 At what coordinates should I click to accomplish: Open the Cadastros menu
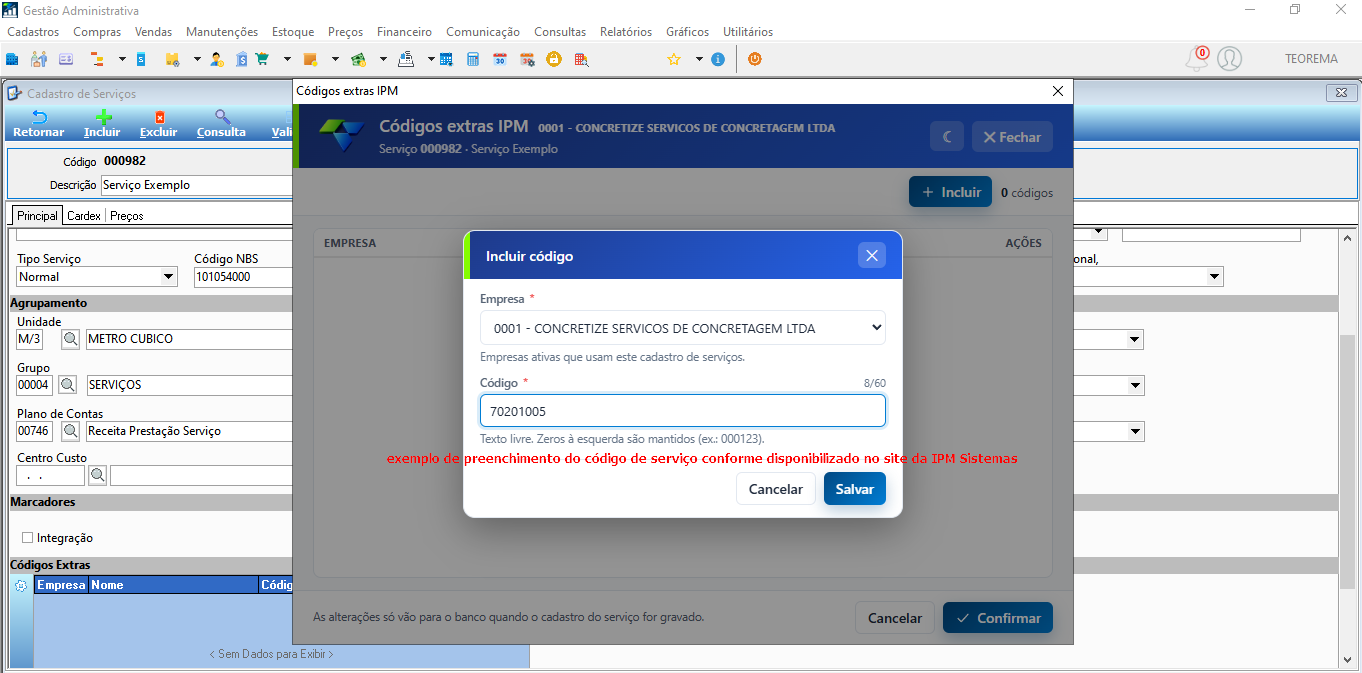point(33,32)
